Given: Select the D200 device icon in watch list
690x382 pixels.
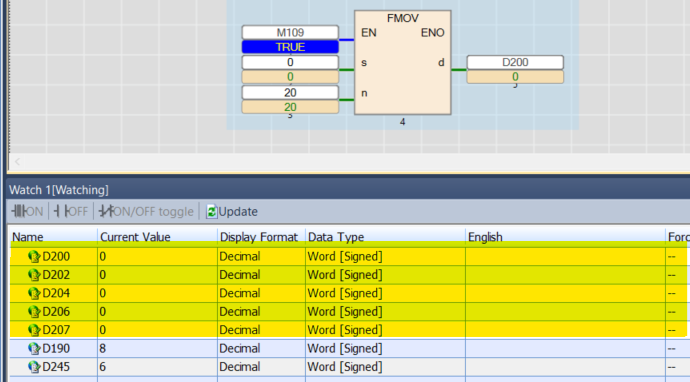Looking at the screenshot, I should 34,257.
